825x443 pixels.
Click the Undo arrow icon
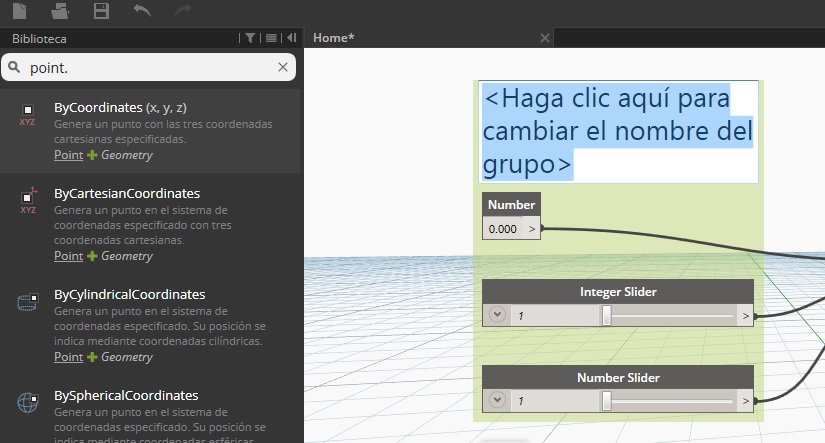click(x=142, y=11)
